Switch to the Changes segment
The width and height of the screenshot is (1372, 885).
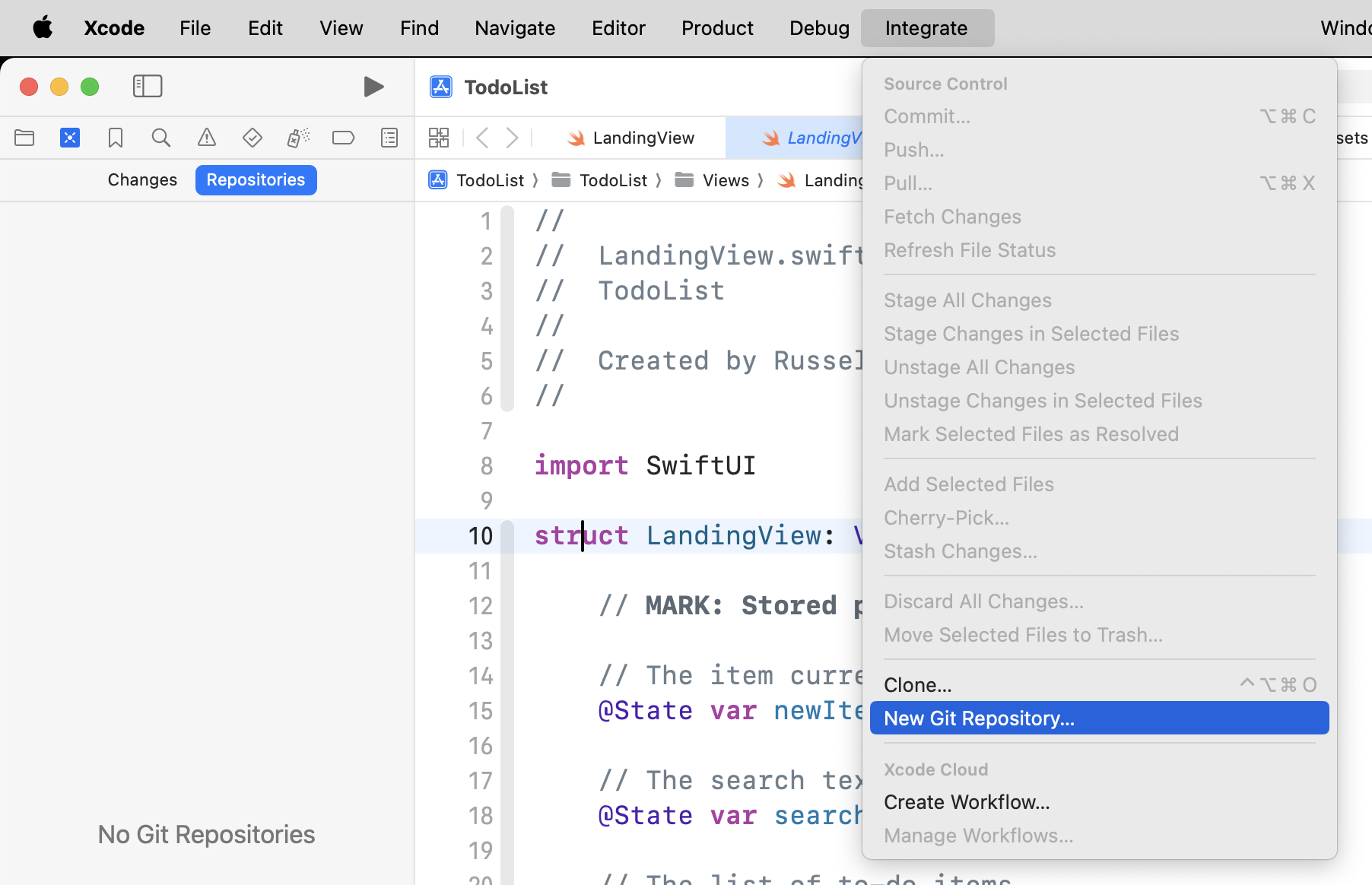(x=142, y=179)
